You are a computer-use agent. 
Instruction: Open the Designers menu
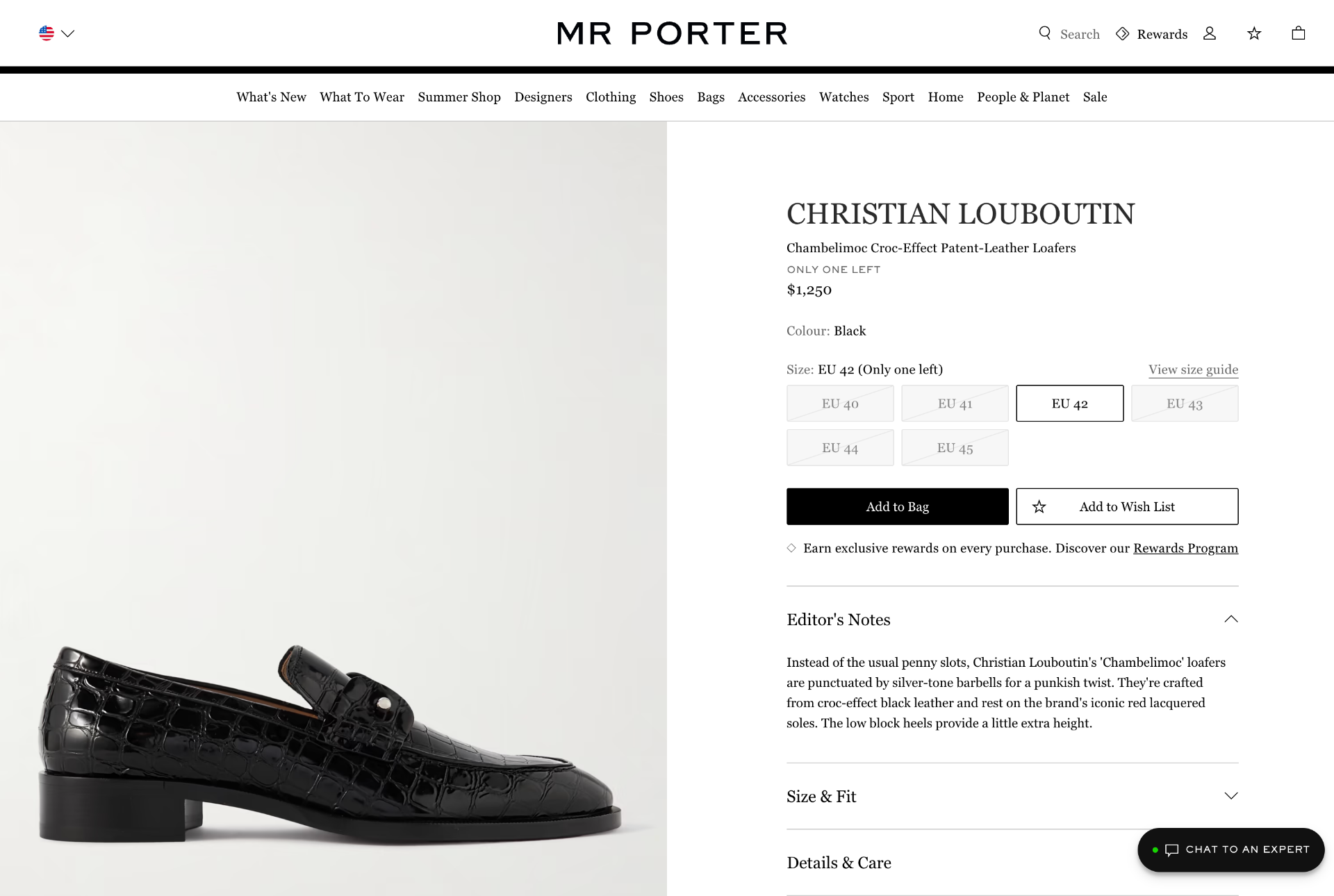[543, 97]
